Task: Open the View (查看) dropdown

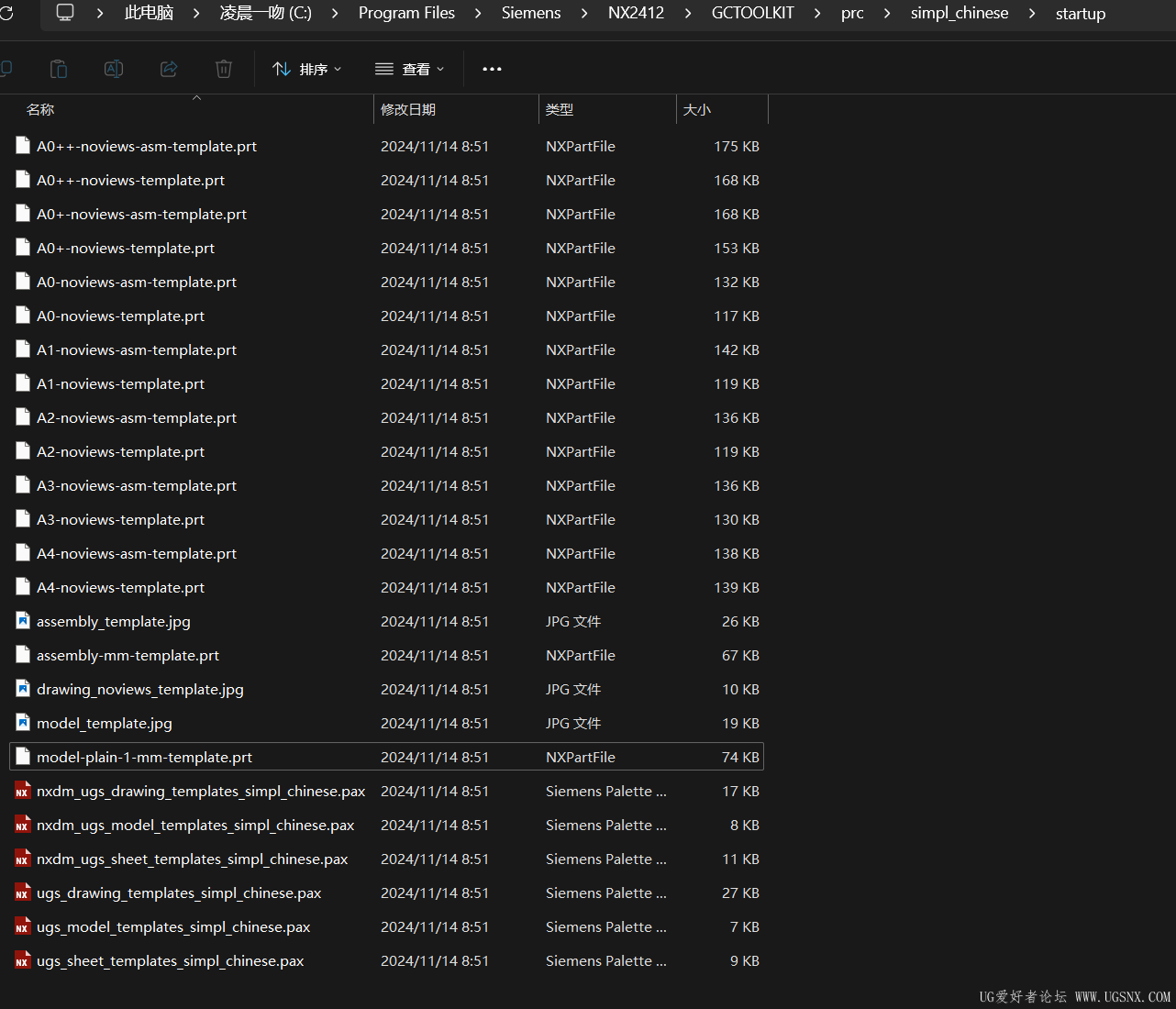Action: click(410, 69)
